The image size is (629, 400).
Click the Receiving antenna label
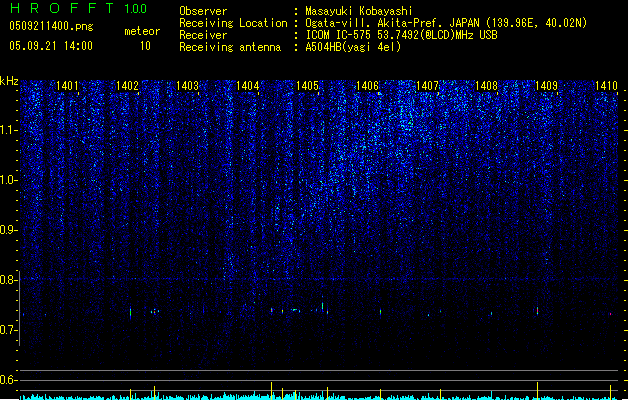230,47
